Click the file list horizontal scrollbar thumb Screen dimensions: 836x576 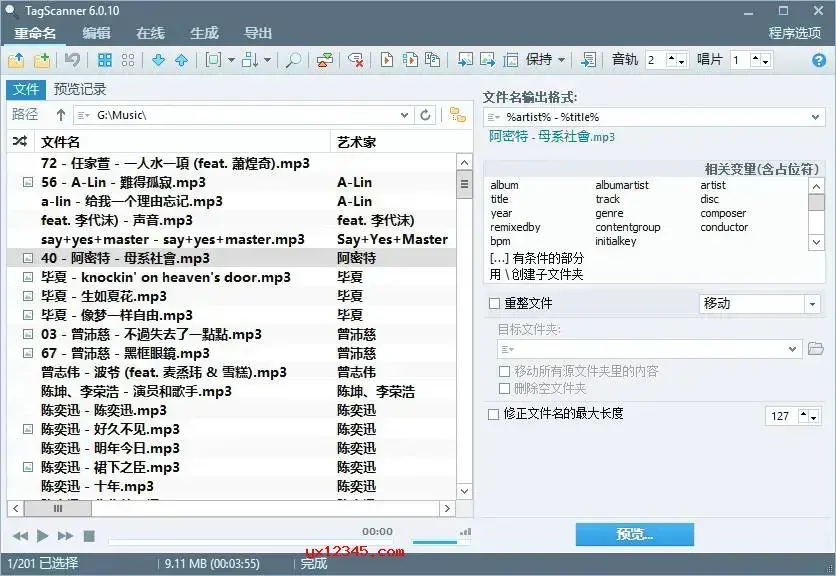coord(58,509)
